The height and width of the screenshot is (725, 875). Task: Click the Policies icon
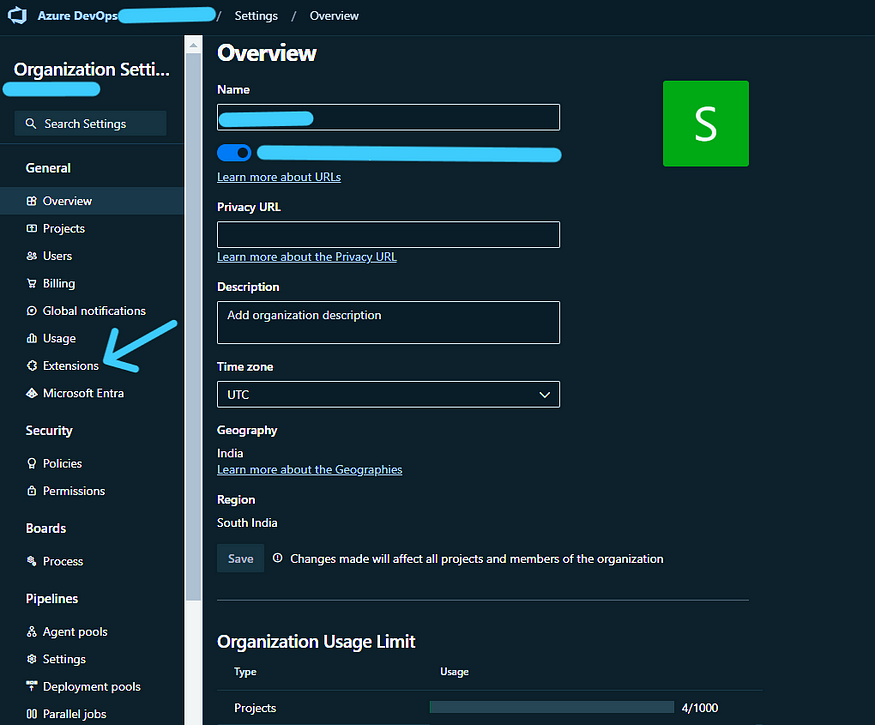(x=31, y=463)
